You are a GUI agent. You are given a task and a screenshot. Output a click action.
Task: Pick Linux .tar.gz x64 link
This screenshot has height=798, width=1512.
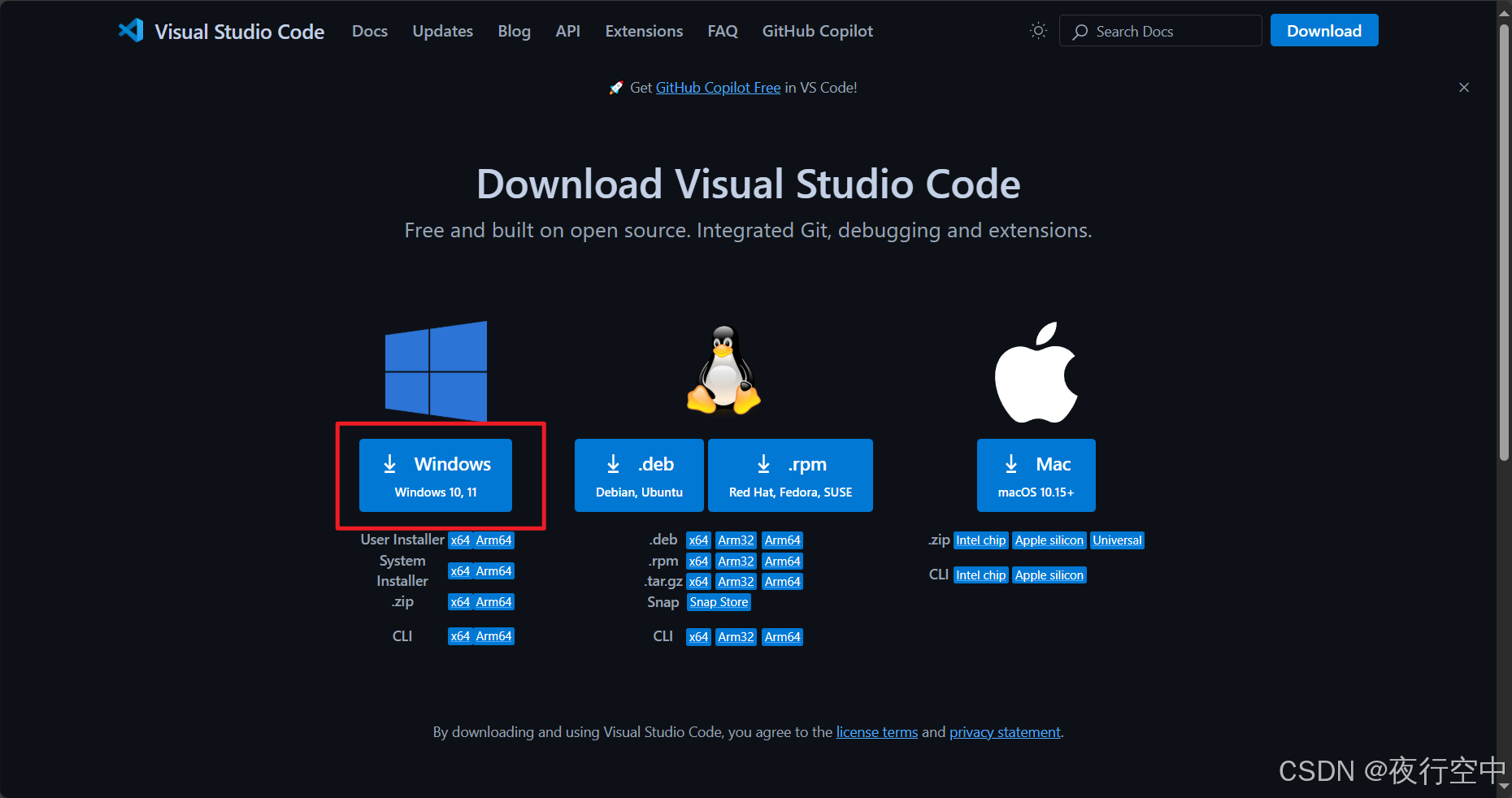[x=698, y=582]
